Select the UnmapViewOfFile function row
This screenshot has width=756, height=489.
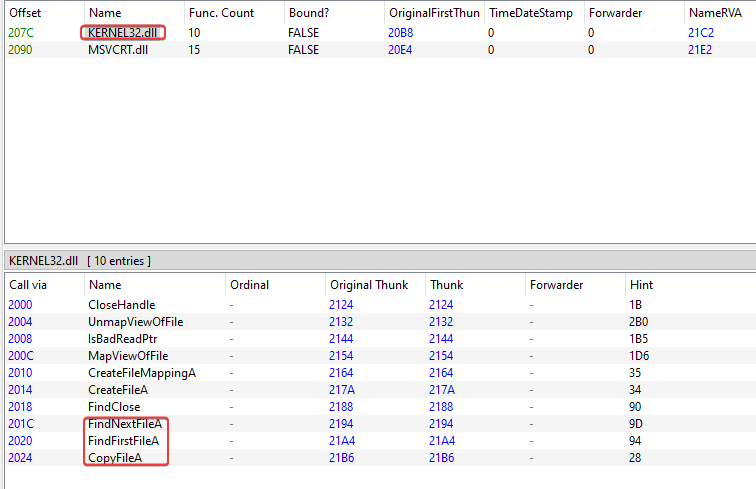[380, 322]
